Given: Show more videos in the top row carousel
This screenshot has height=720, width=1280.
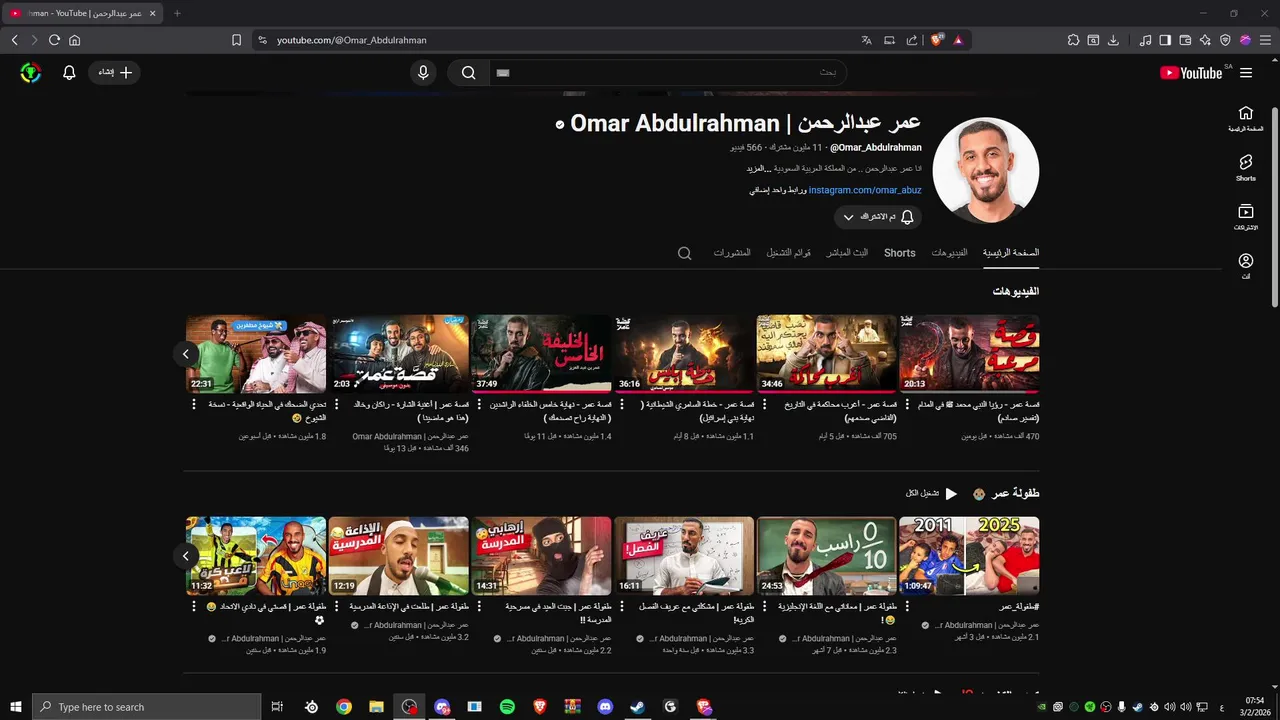Looking at the screenshot, I should coord(186,353).
